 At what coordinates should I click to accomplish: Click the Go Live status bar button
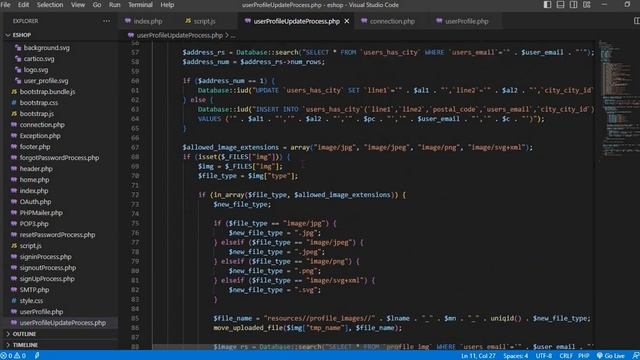(x=611, y=356)
